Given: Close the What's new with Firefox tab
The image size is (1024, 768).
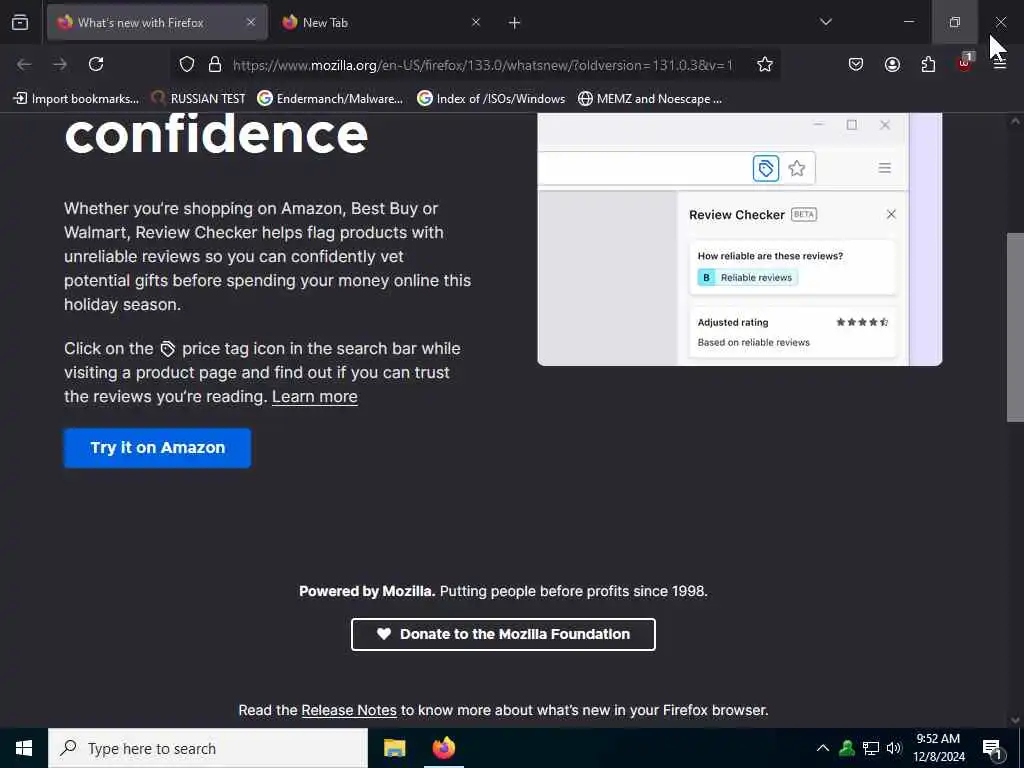Looking at the screenshot, I should pyautogui.click(x=251, y=22).
